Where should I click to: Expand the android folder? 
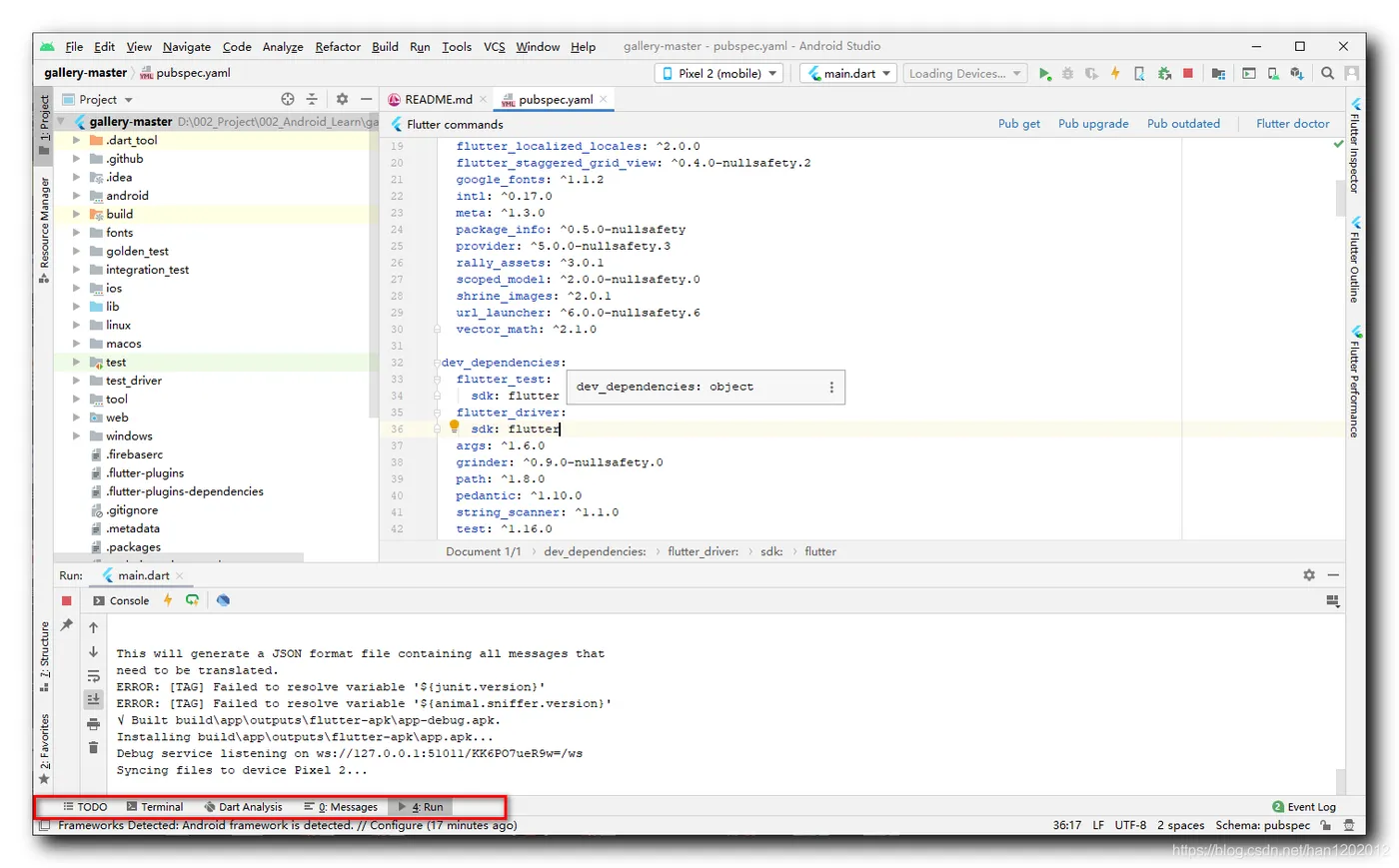click(76, 196)
